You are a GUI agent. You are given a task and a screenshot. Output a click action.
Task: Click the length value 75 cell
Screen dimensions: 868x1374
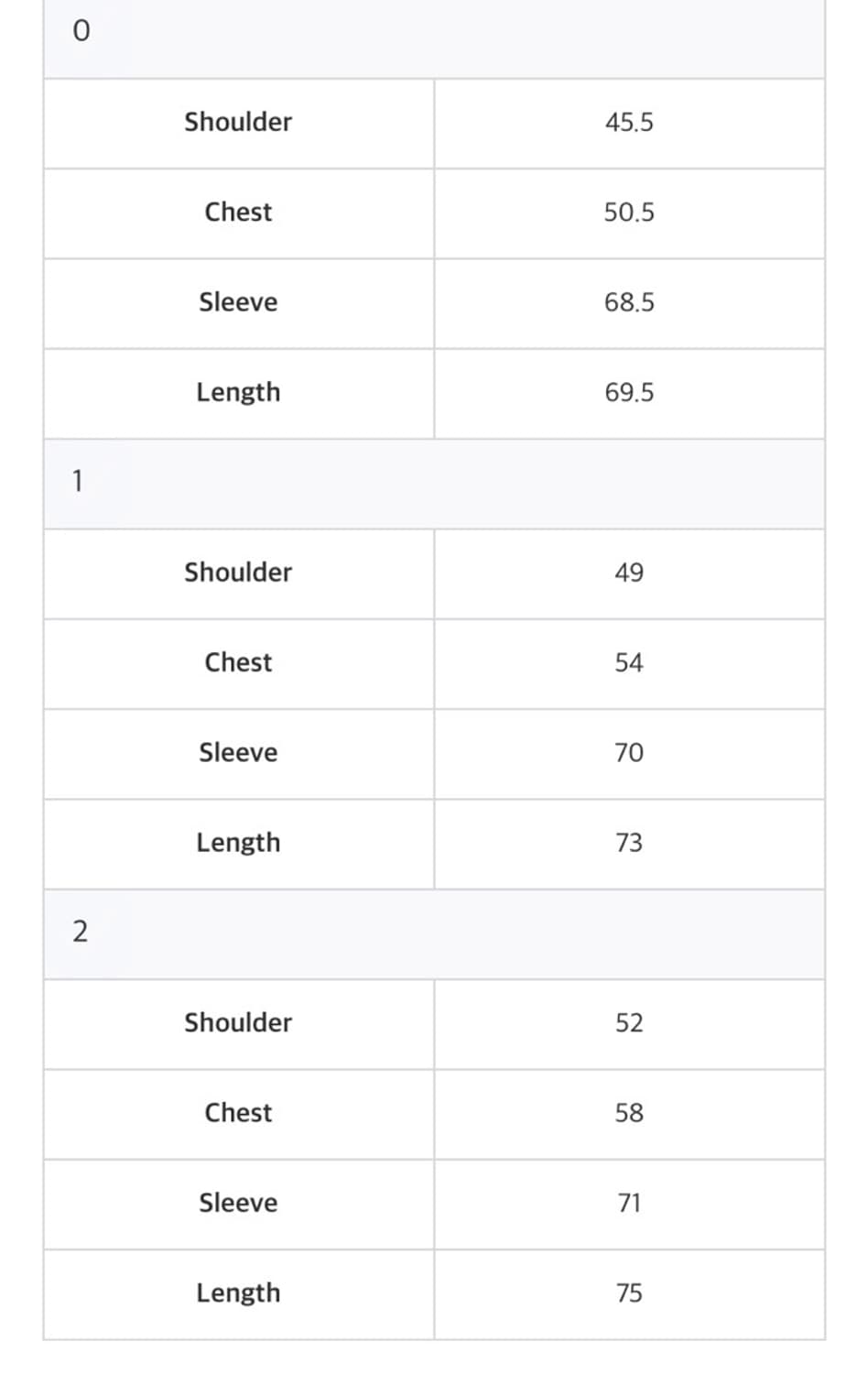click(629, 1292)
